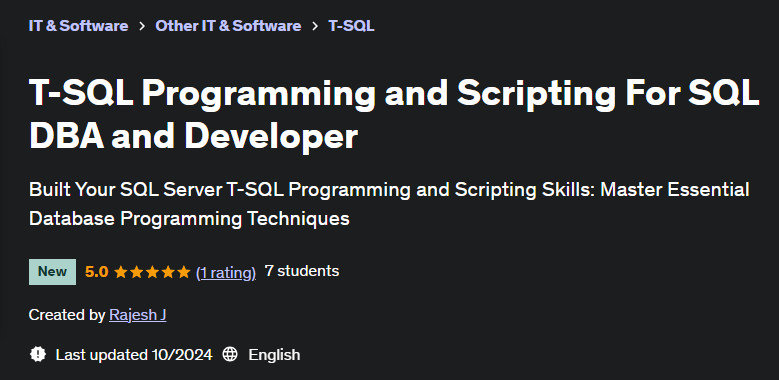Open the Other IT & Software breadcrumb
The height and width of the screenshot is (380, 779).
pyautogui.click(x=228, y=26)
